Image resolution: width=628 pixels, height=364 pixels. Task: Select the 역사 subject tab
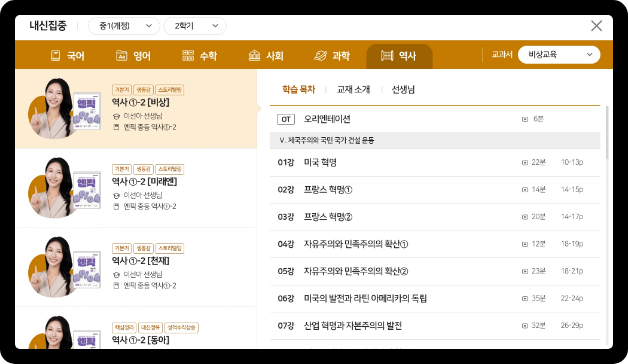pos(399,56)
